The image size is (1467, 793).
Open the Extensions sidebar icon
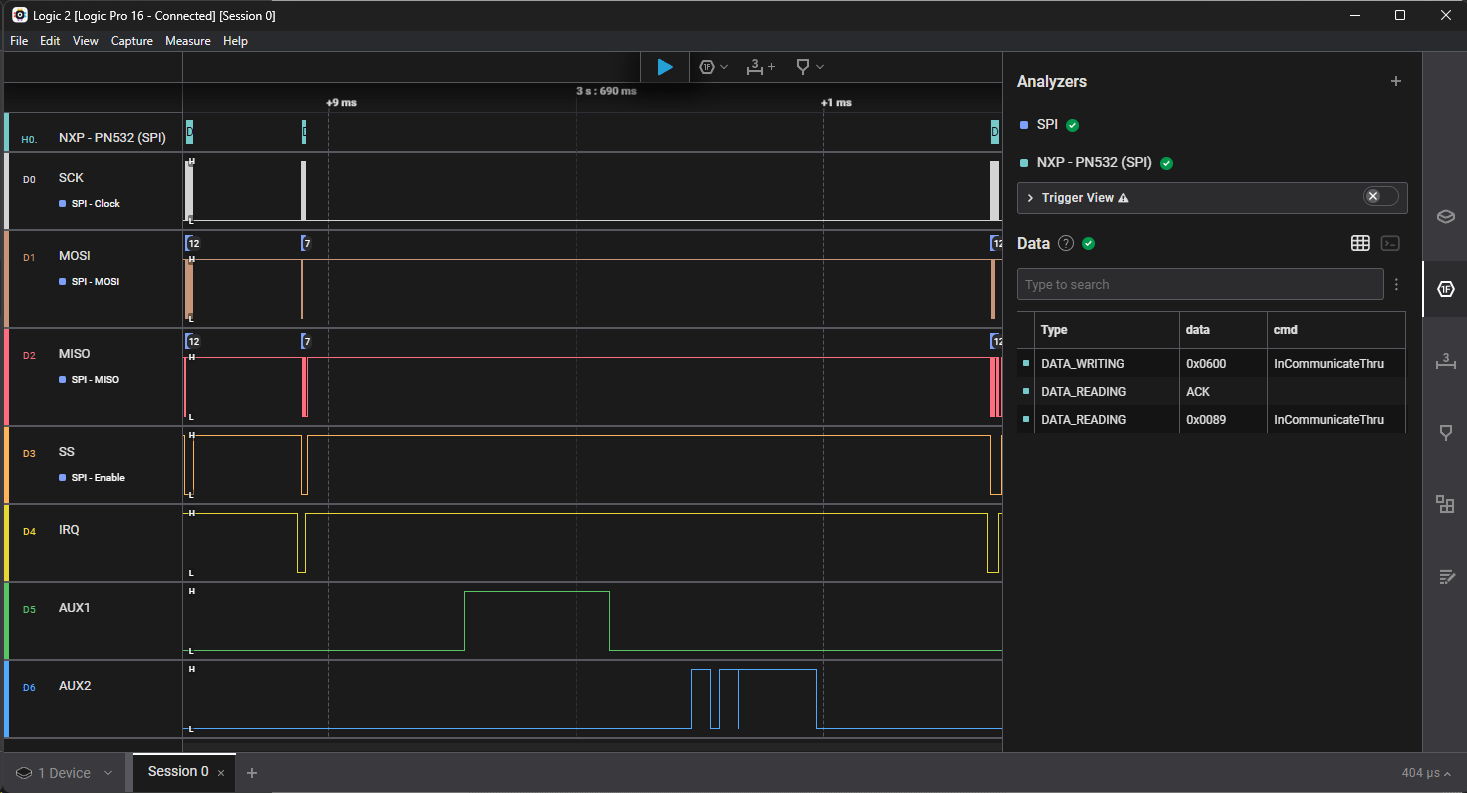1445,504
